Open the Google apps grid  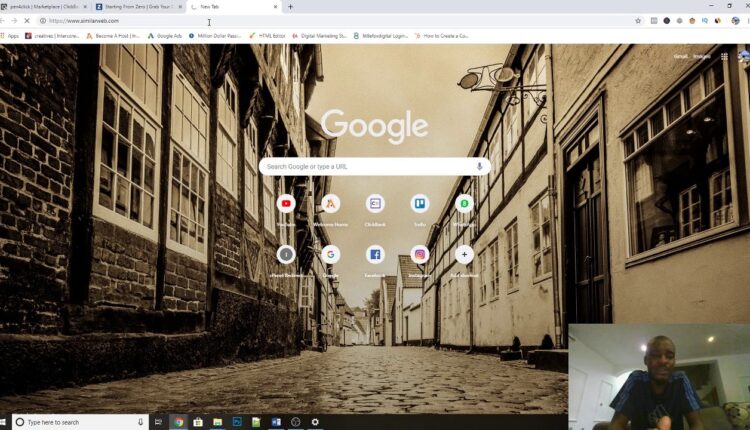click(724, 57)
